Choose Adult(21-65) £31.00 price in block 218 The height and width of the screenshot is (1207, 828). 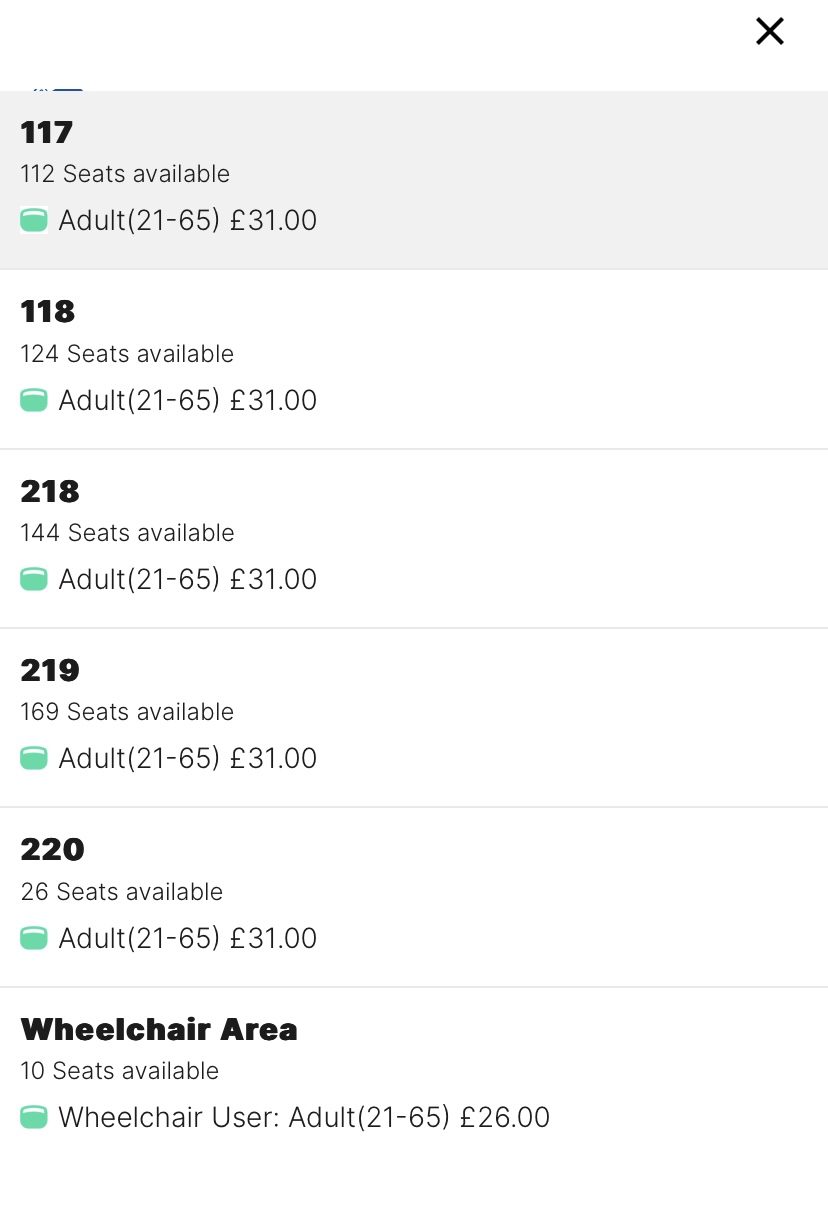pos(188,580)
